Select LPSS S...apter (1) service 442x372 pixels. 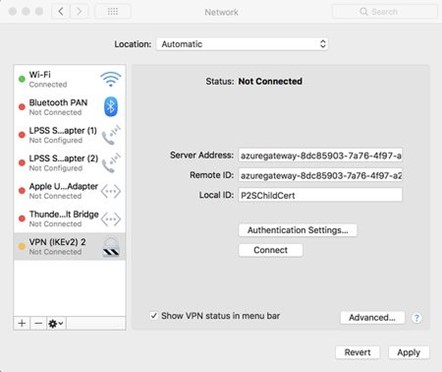[70, 135]
